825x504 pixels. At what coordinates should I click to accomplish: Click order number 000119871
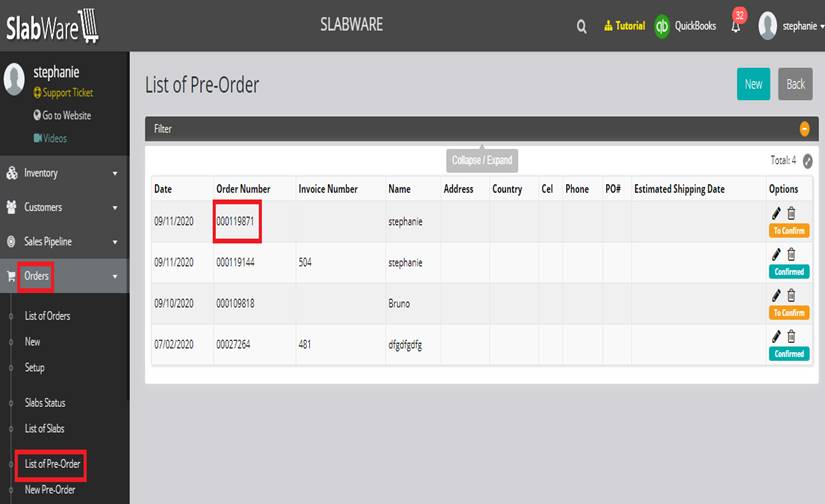click(x=235, y=221)
